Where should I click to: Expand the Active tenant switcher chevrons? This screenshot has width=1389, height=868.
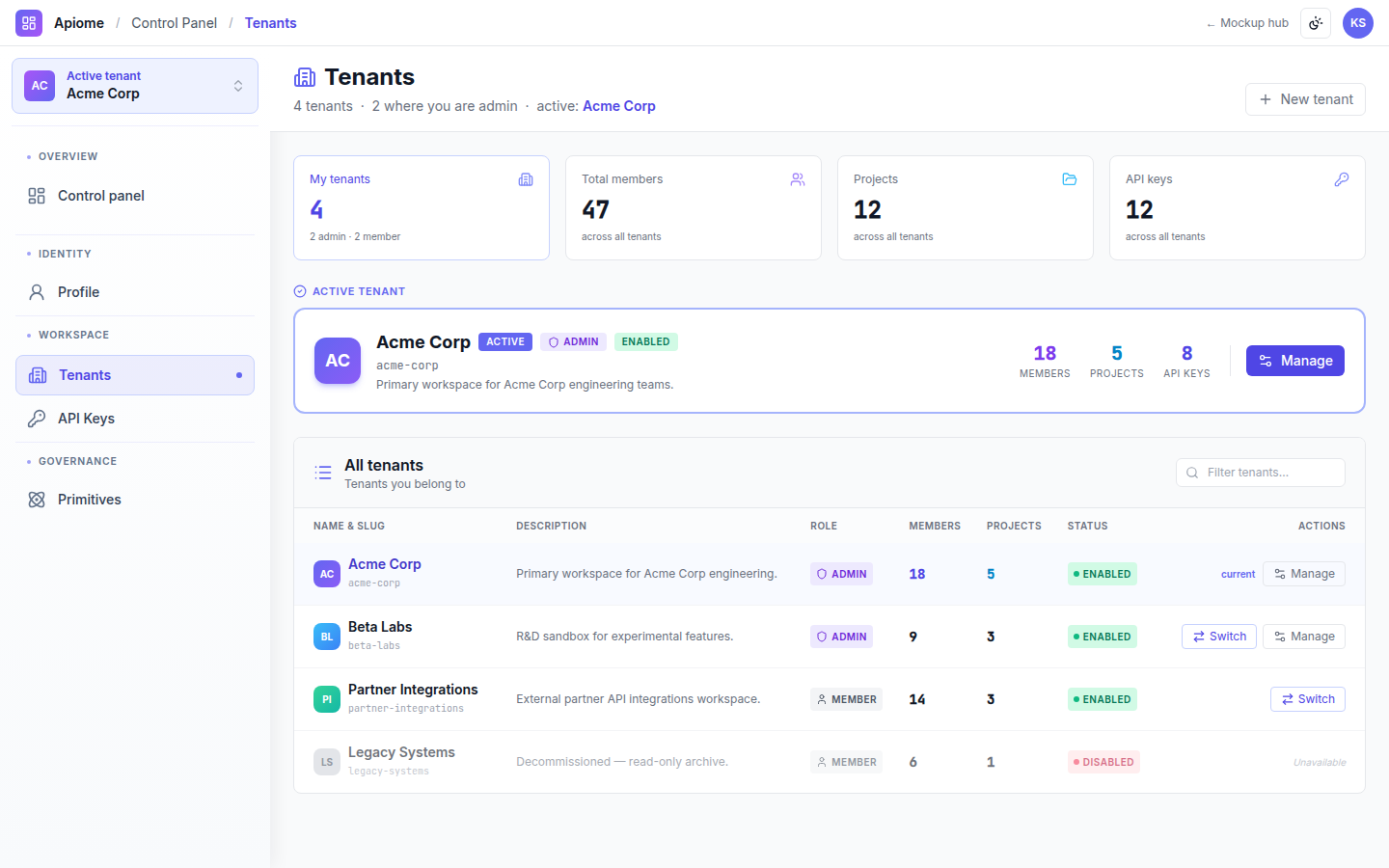pyautogui.click(x=238, y=86)
